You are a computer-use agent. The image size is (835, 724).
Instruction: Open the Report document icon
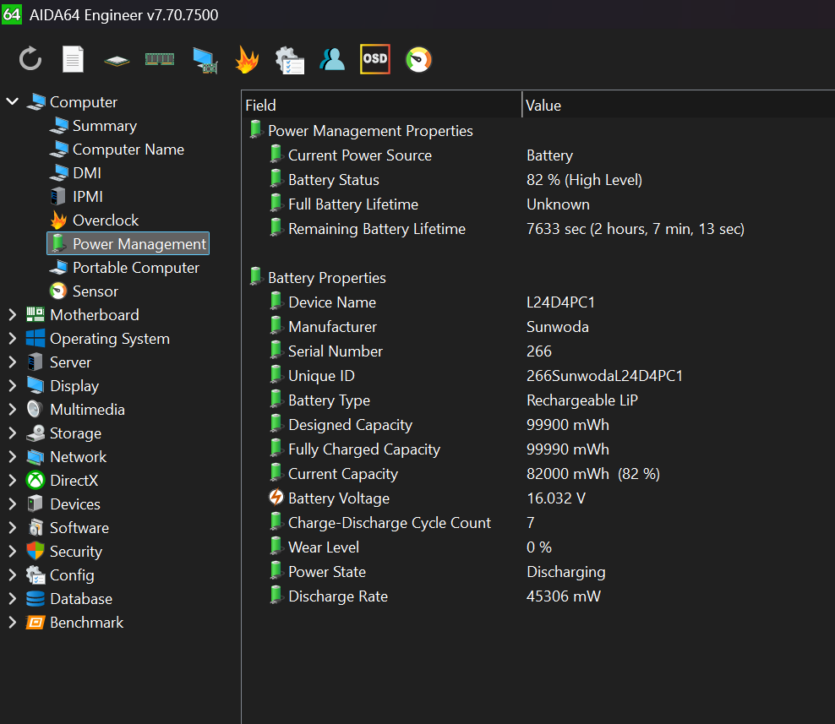pos(73,59)
